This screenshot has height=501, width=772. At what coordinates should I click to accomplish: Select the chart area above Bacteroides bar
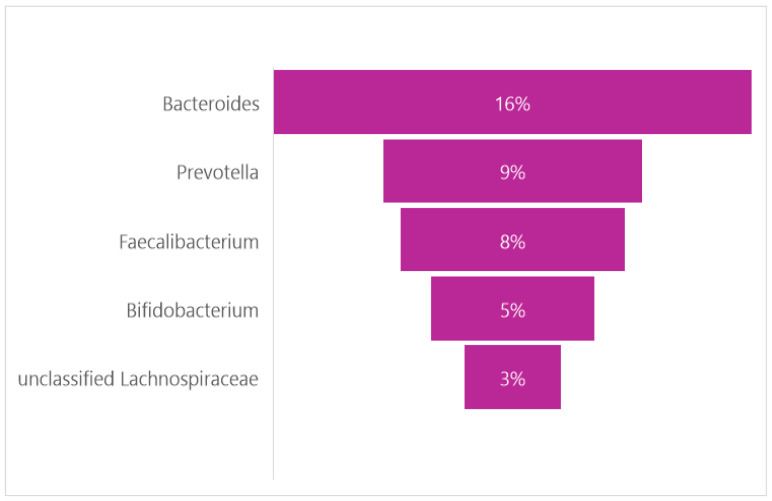point(513,38)
